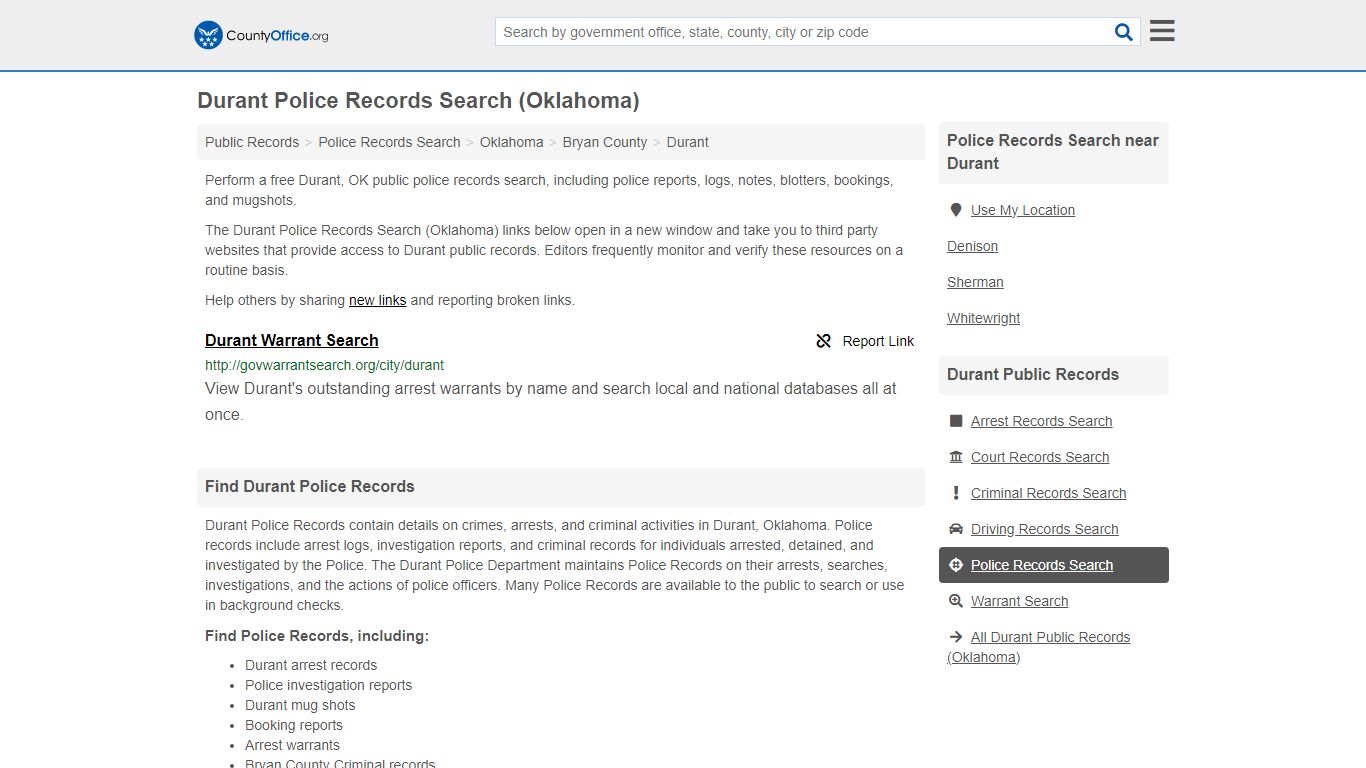Open Durant Warrant Search heading link
The height and width of the screenshot is (768, 1366).
(x=292, y=340)
